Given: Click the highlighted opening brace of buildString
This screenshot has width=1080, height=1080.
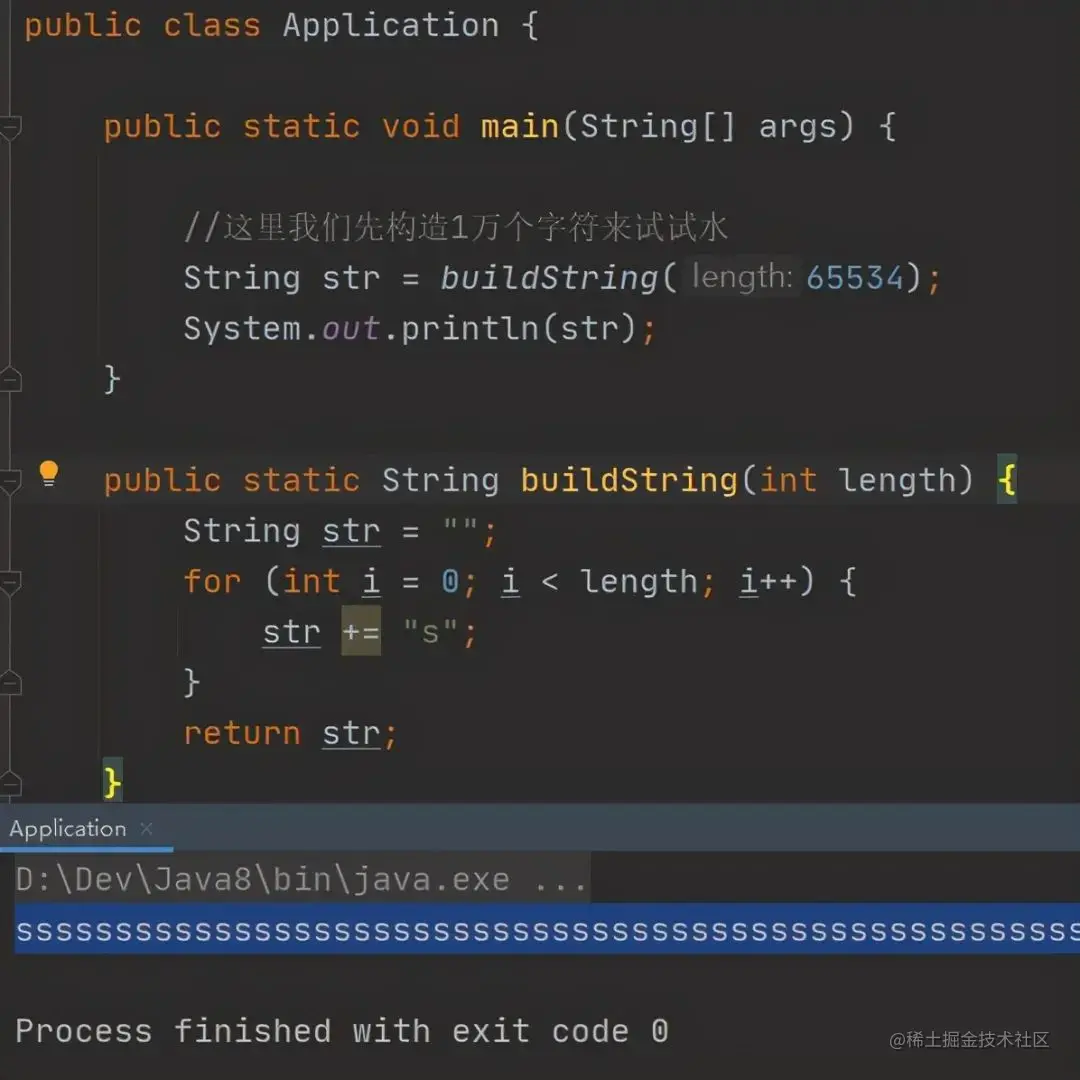Looking at the screenshot, I should tap(1006, 479).
